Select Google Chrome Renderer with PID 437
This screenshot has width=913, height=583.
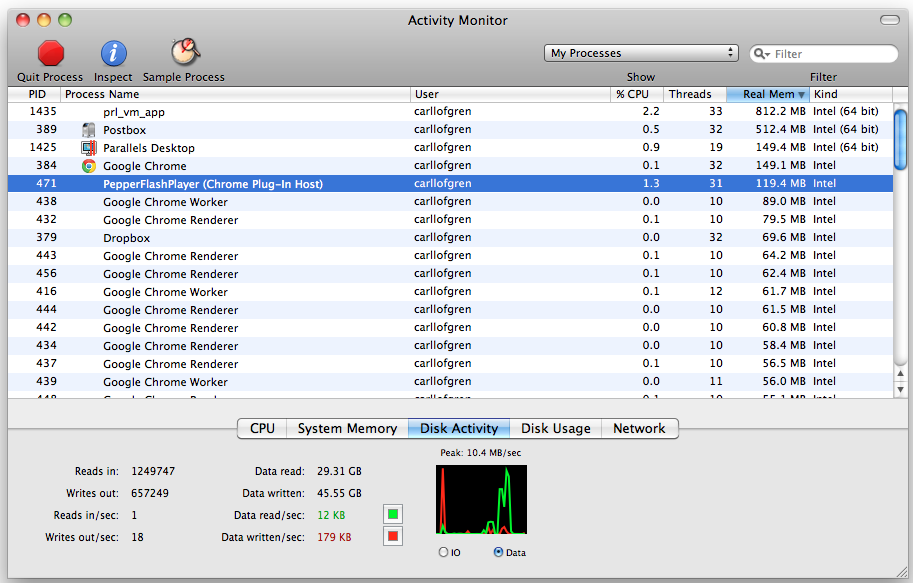click(x=450, y=364)
